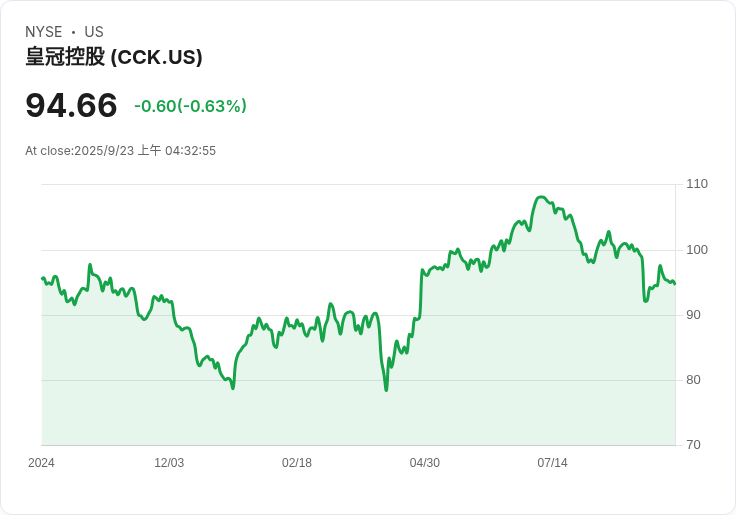Click the 90 price axis label

[x=694, y=315]
